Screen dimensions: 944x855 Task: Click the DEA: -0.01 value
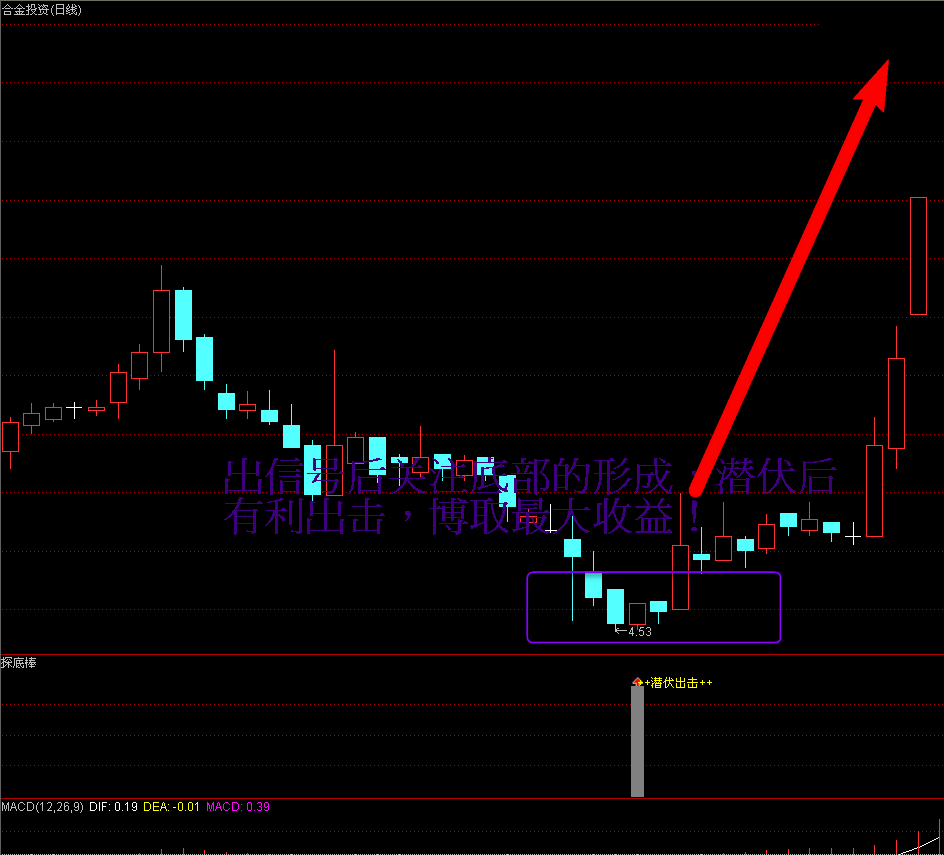pyautogui.click(x=171, y=807)
